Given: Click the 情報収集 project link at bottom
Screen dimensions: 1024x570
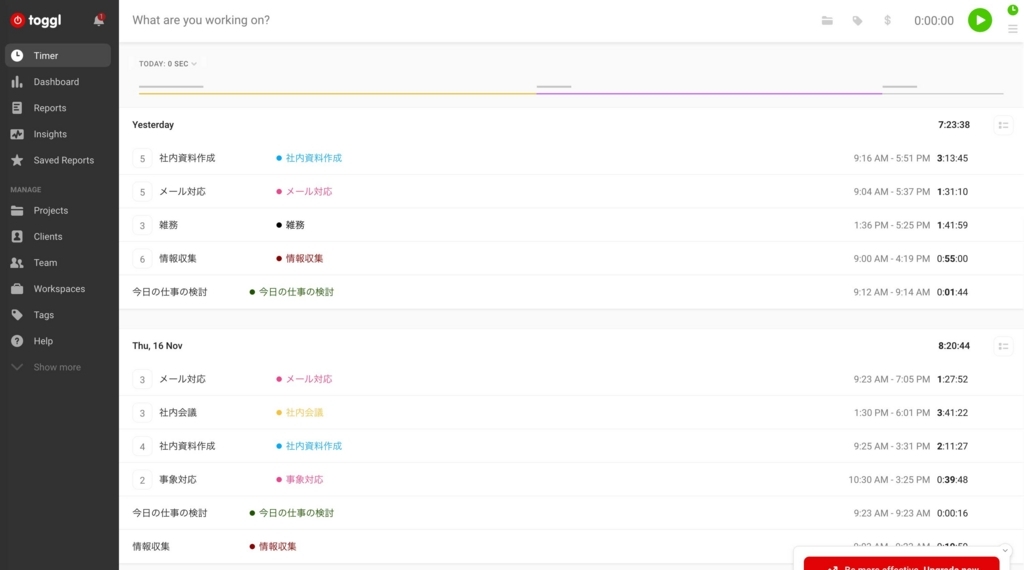Looking at the screenshot, I should [x=278, y=546].
